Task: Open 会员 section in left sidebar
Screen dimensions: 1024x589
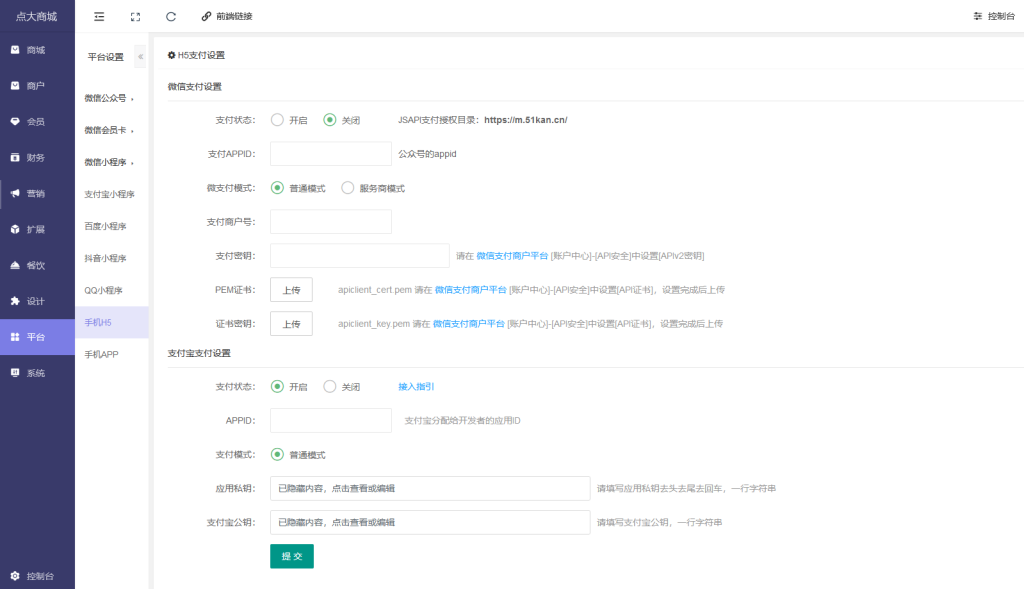Action: coord(36,122)
